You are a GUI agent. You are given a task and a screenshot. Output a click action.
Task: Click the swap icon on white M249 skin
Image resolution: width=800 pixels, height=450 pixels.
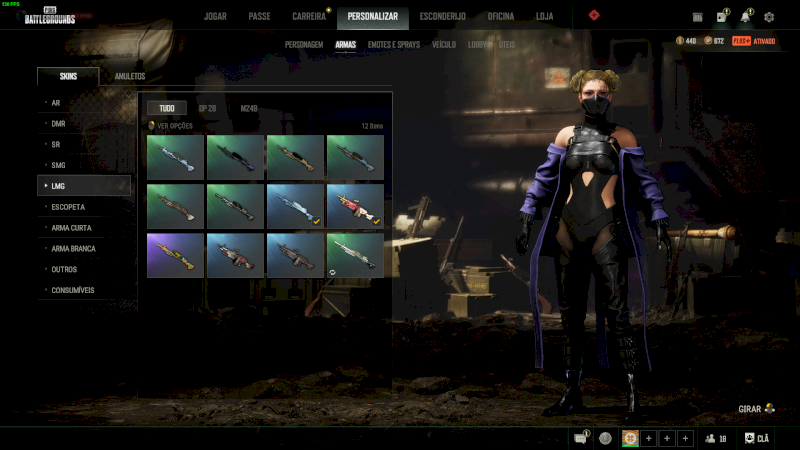click(332, 272)
